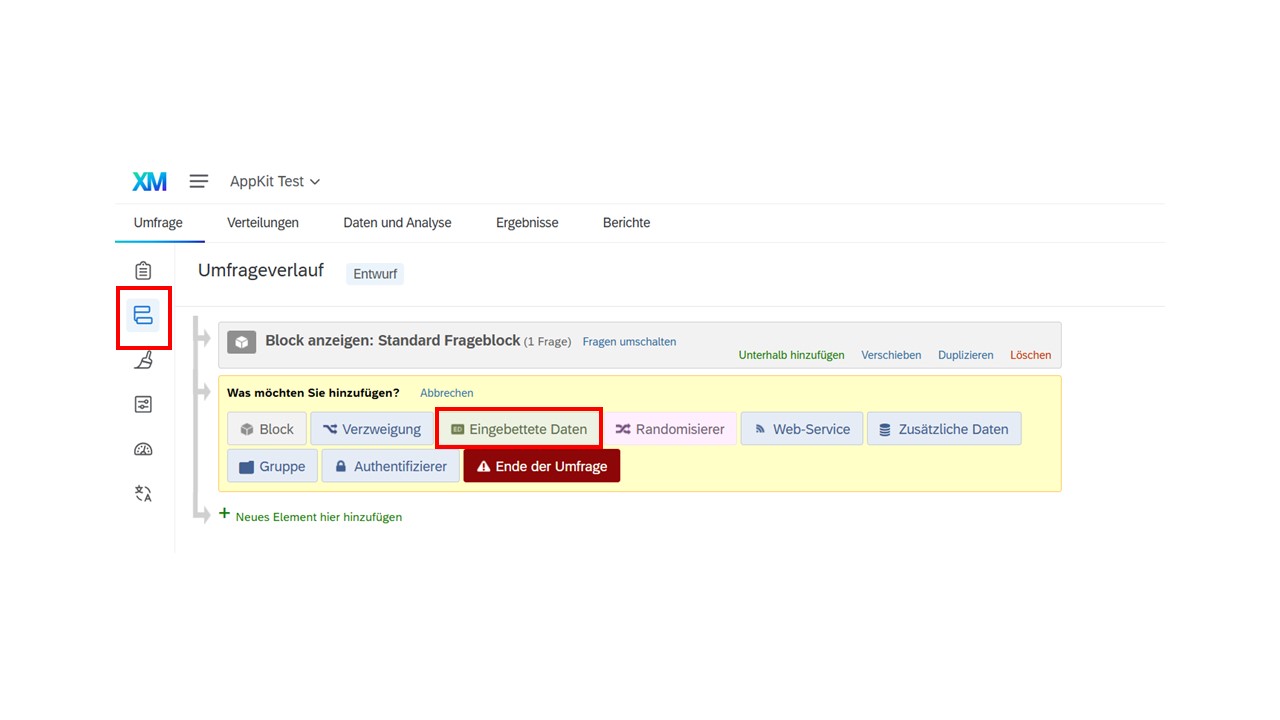Add an Authentifizierer element

(x=391, y=466)
